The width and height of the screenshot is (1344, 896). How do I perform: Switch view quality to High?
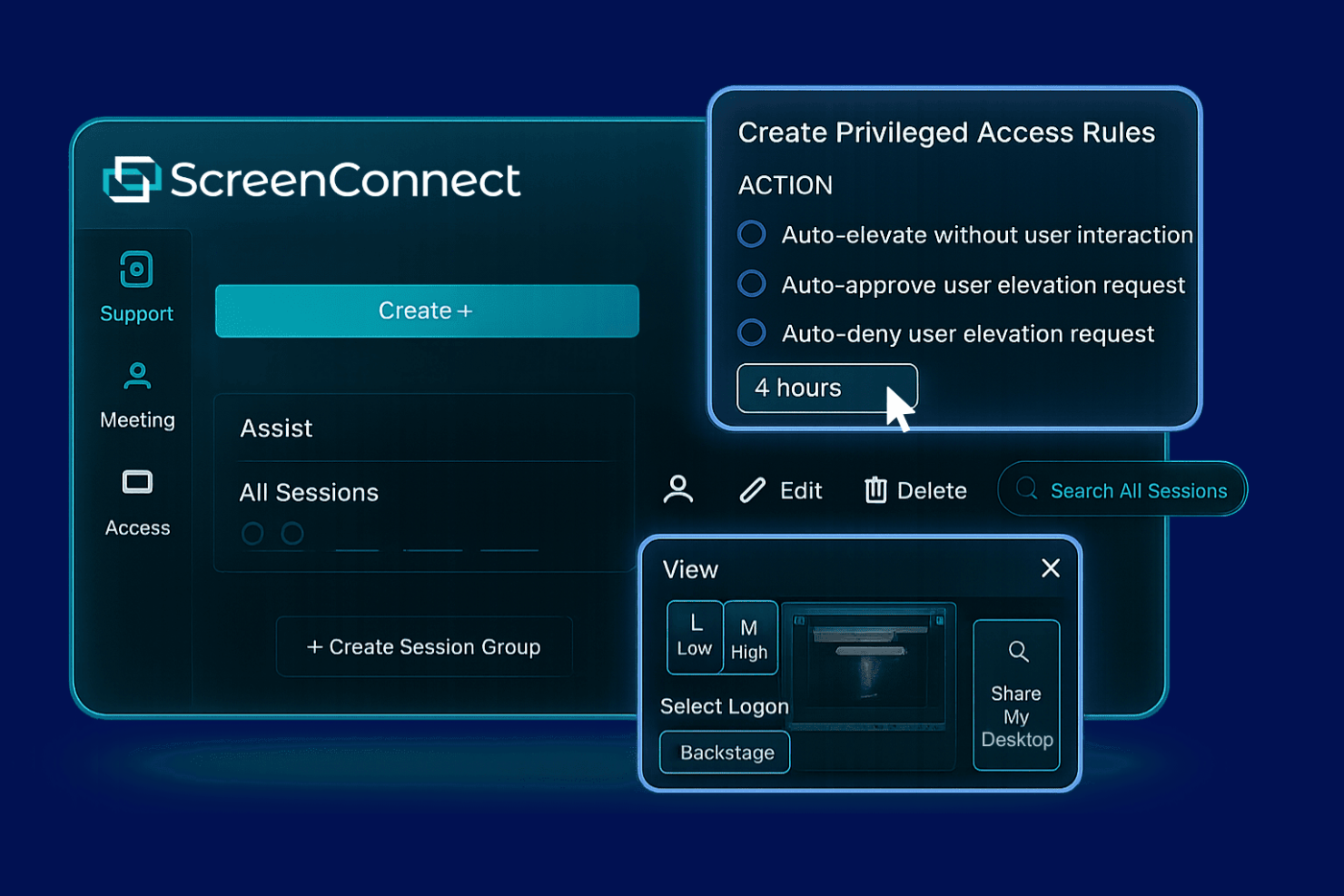[x=750, y=636]
